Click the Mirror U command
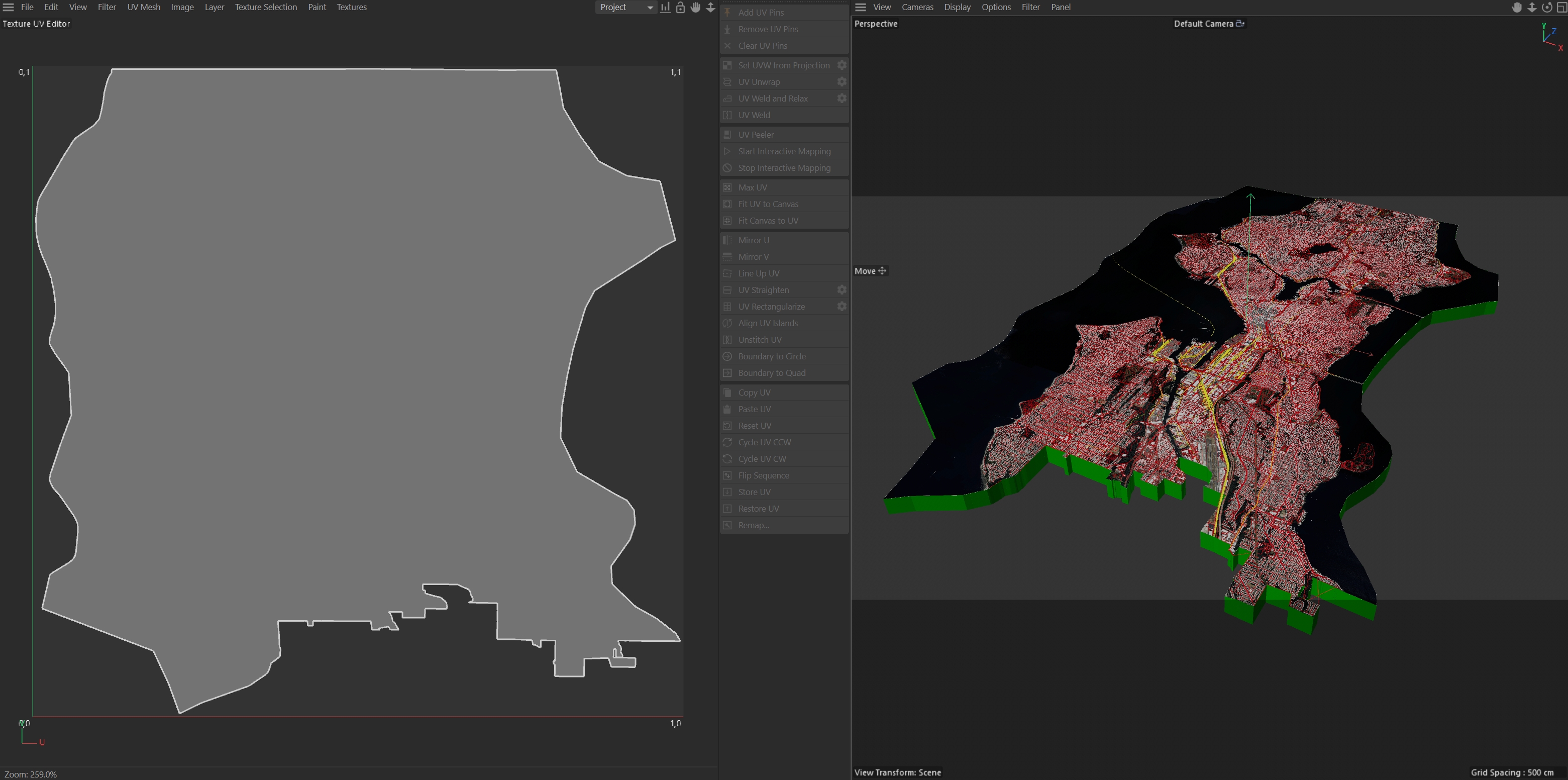This screenshot has height=780, width=1568. click(753, 240)
